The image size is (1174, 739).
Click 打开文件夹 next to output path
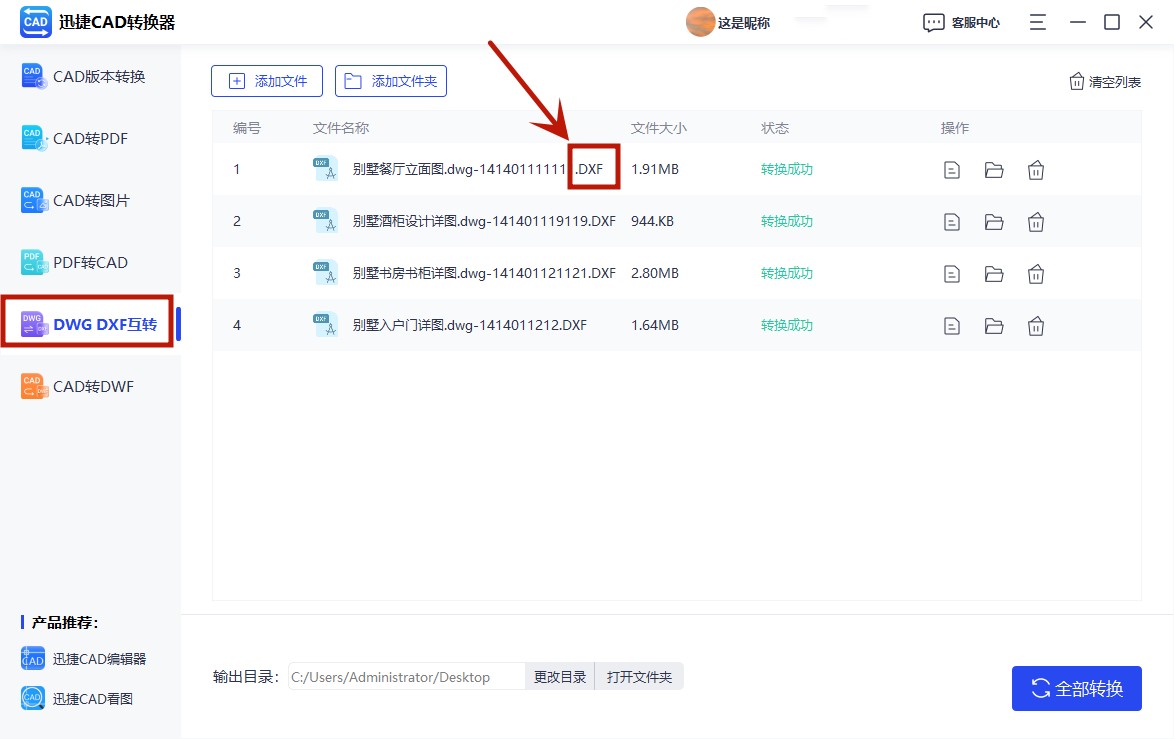pos(638,676)
